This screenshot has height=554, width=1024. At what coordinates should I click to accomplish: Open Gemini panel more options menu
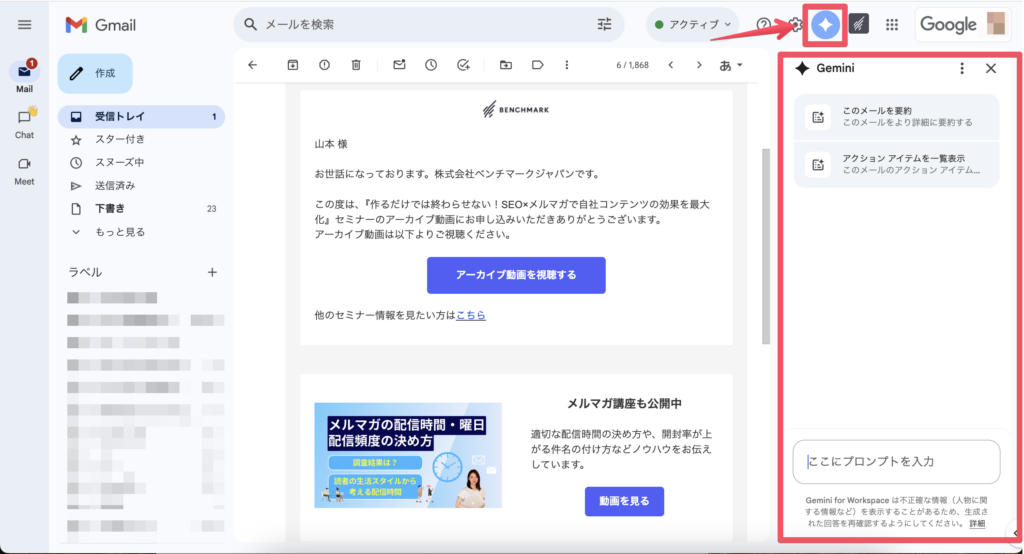pos(962,68)
